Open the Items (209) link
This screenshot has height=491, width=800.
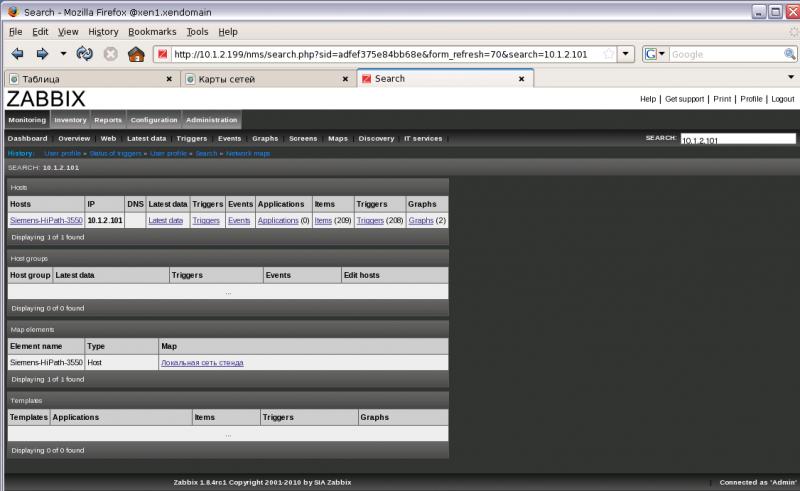coord(323,220)
